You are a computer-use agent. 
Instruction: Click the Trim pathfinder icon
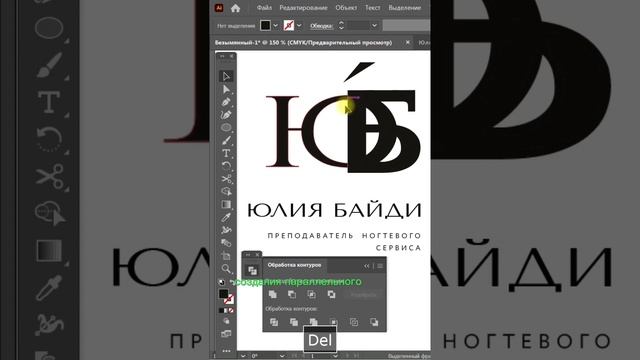[x=294, y=322]
